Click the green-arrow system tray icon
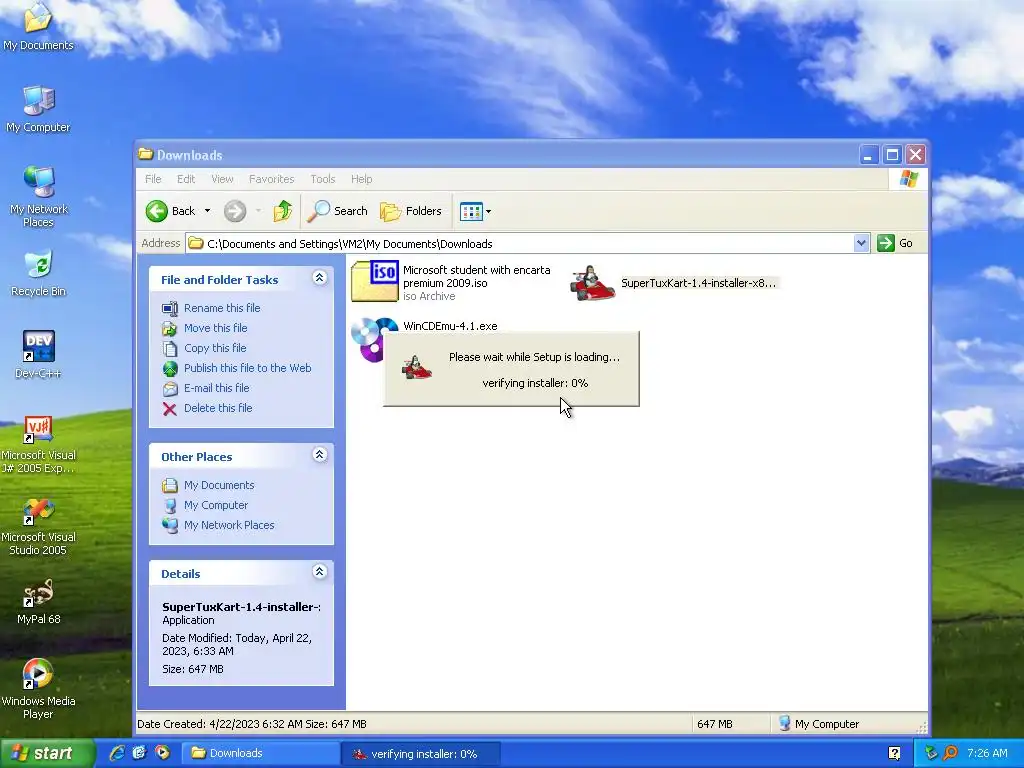1024x768 pixels. [931, 753]
